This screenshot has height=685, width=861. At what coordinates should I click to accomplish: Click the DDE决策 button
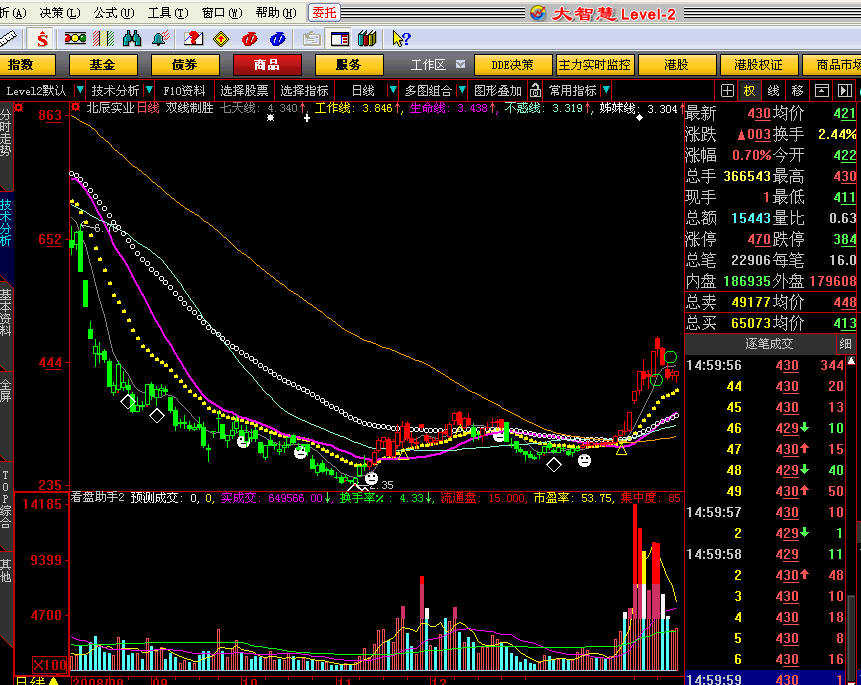(x=513, y=65)
